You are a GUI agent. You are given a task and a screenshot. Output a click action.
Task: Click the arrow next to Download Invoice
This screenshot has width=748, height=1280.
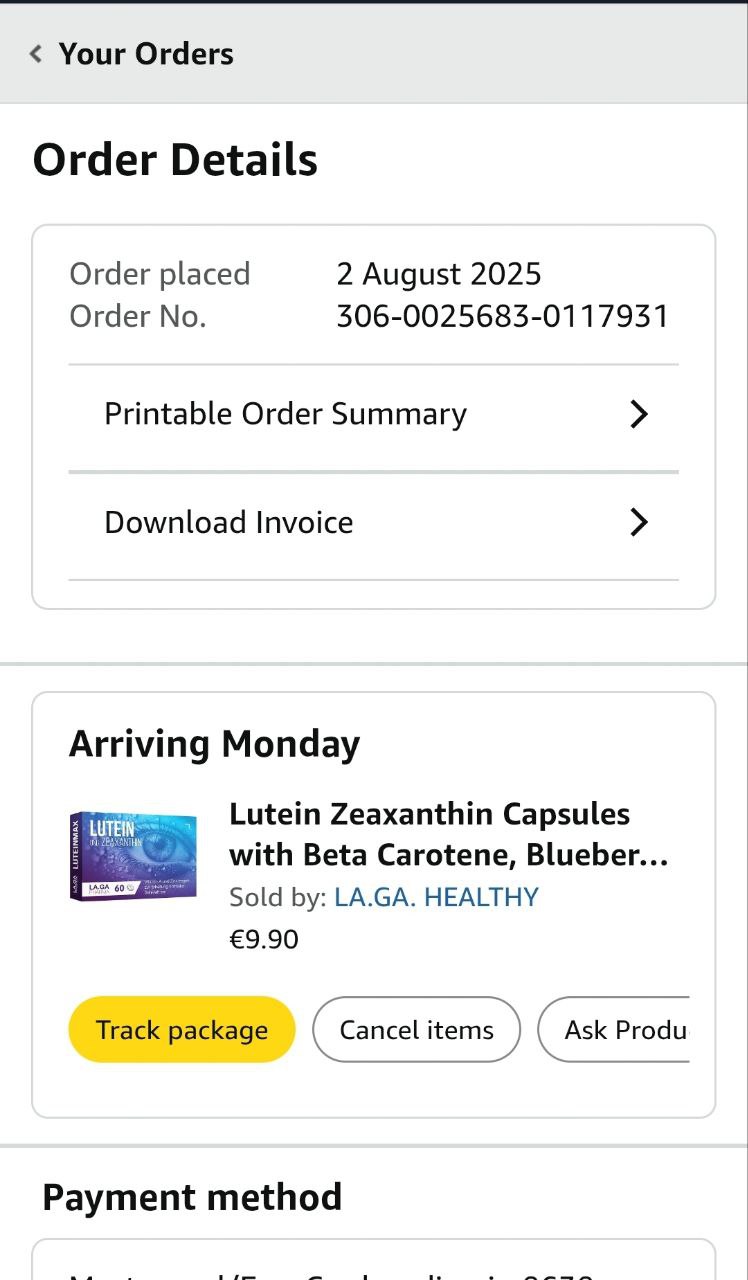click(x=639, y=522)
